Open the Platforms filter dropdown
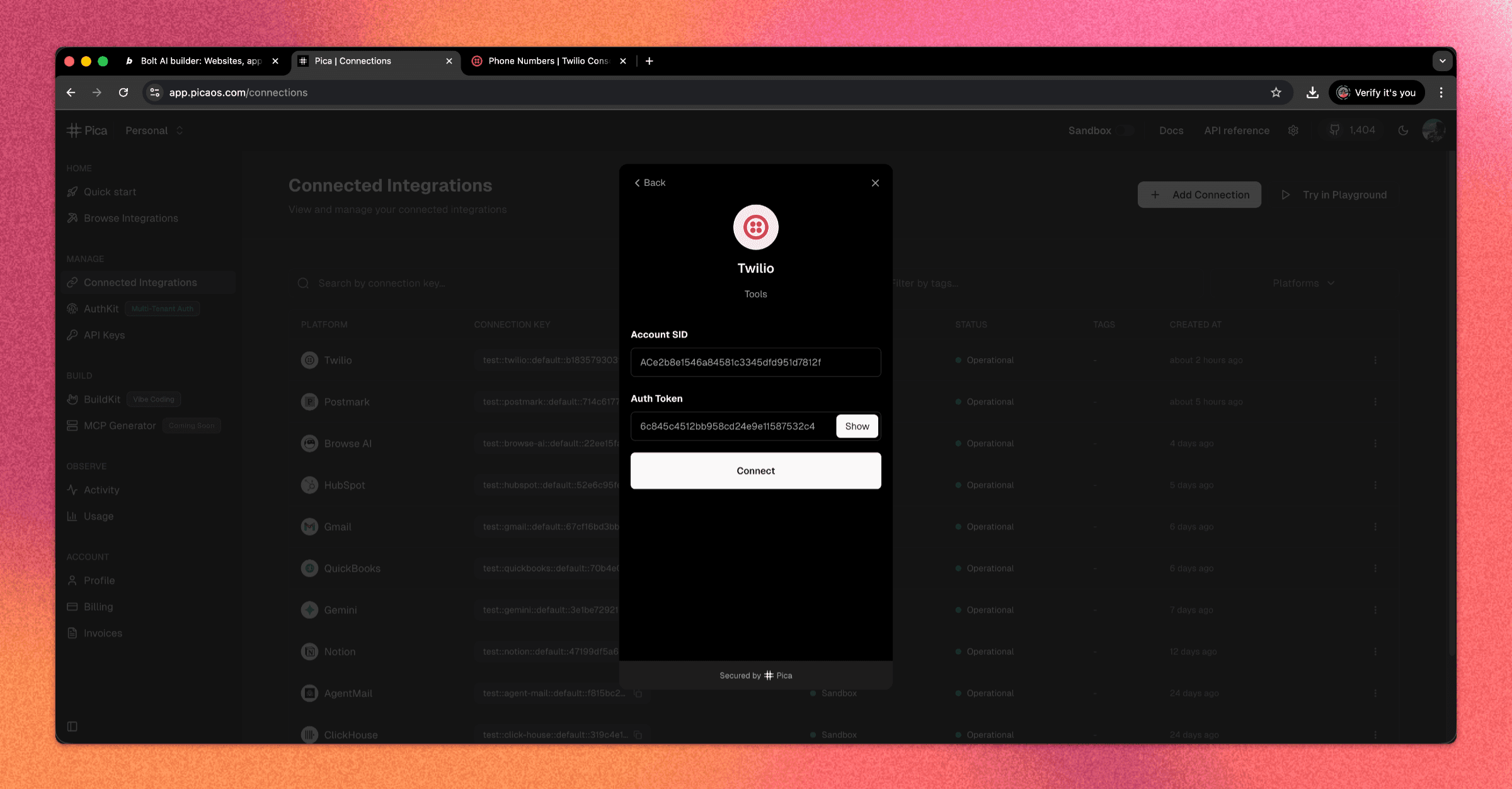 coord(1303,283)
